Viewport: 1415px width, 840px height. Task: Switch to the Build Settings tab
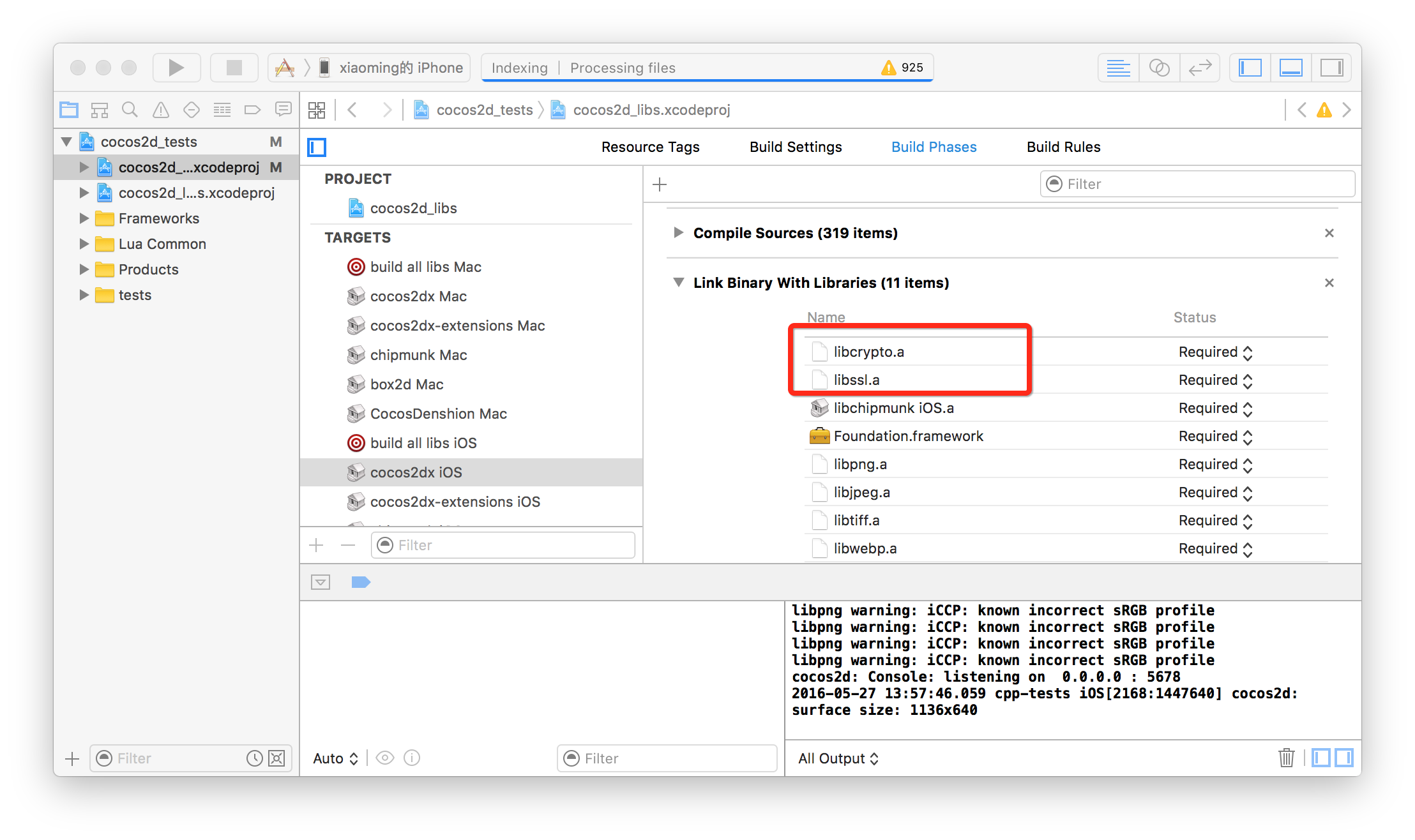coord(795,147)
